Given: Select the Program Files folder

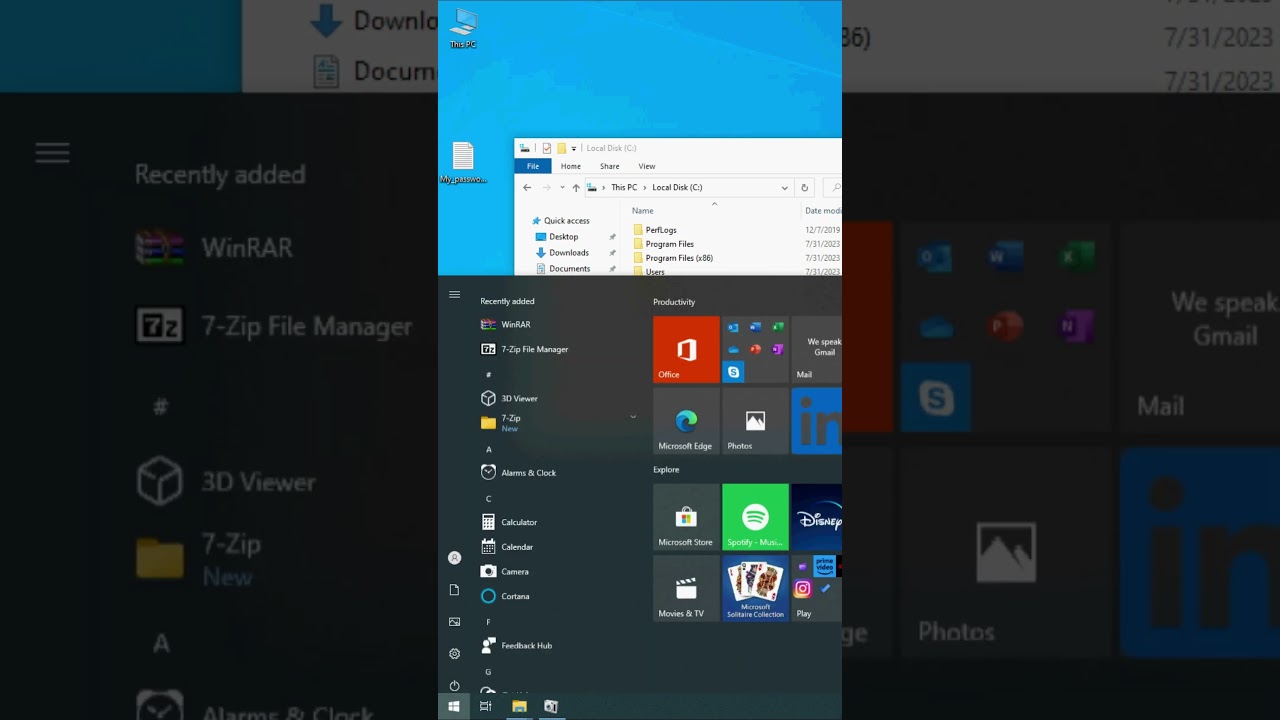Looking at the screenshot, I should click(x=670, y=244).
